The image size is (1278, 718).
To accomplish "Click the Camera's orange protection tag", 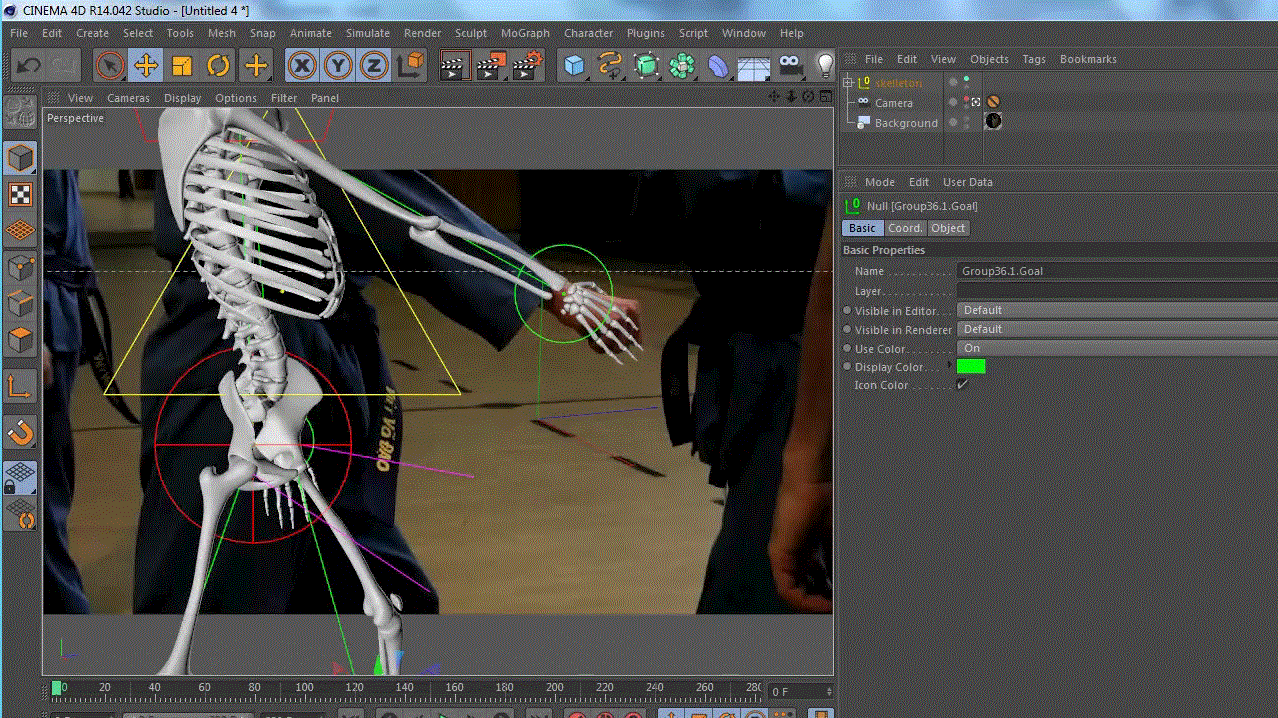I will coord(993,102).
